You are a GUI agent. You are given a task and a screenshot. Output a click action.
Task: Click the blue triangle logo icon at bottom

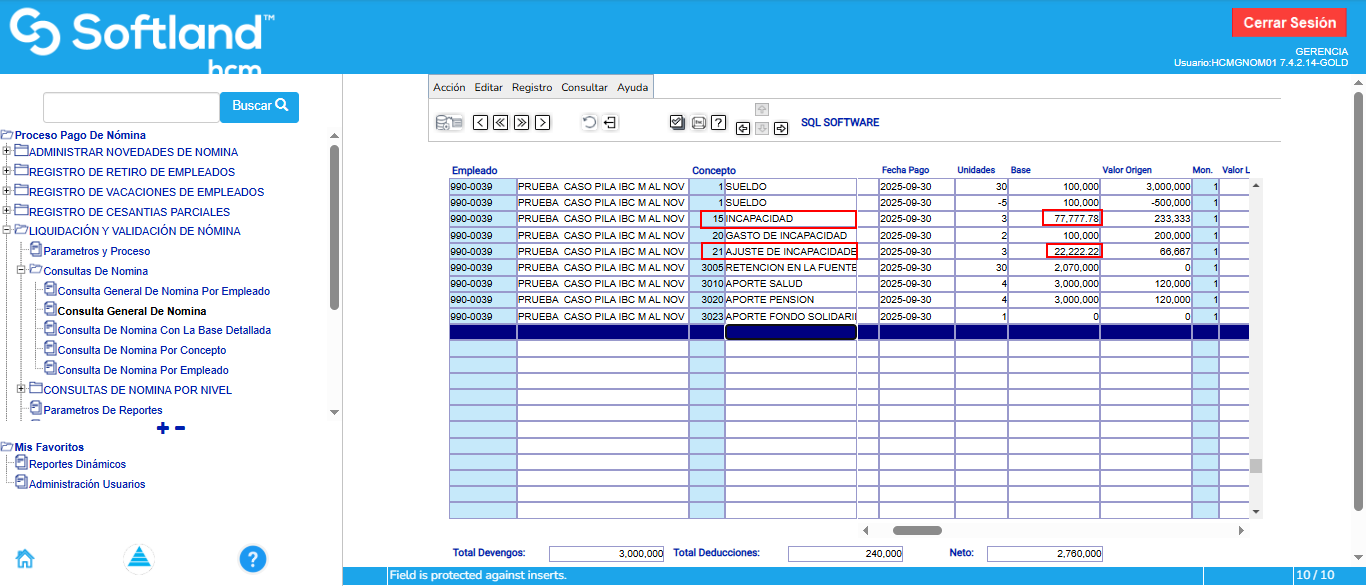(x=139, y=558)
